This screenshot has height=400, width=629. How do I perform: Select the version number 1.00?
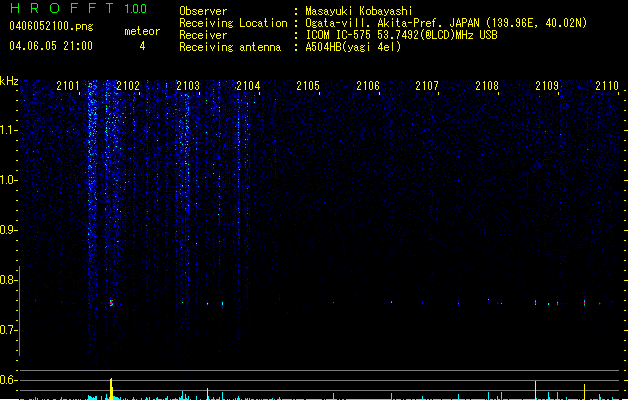136,9
